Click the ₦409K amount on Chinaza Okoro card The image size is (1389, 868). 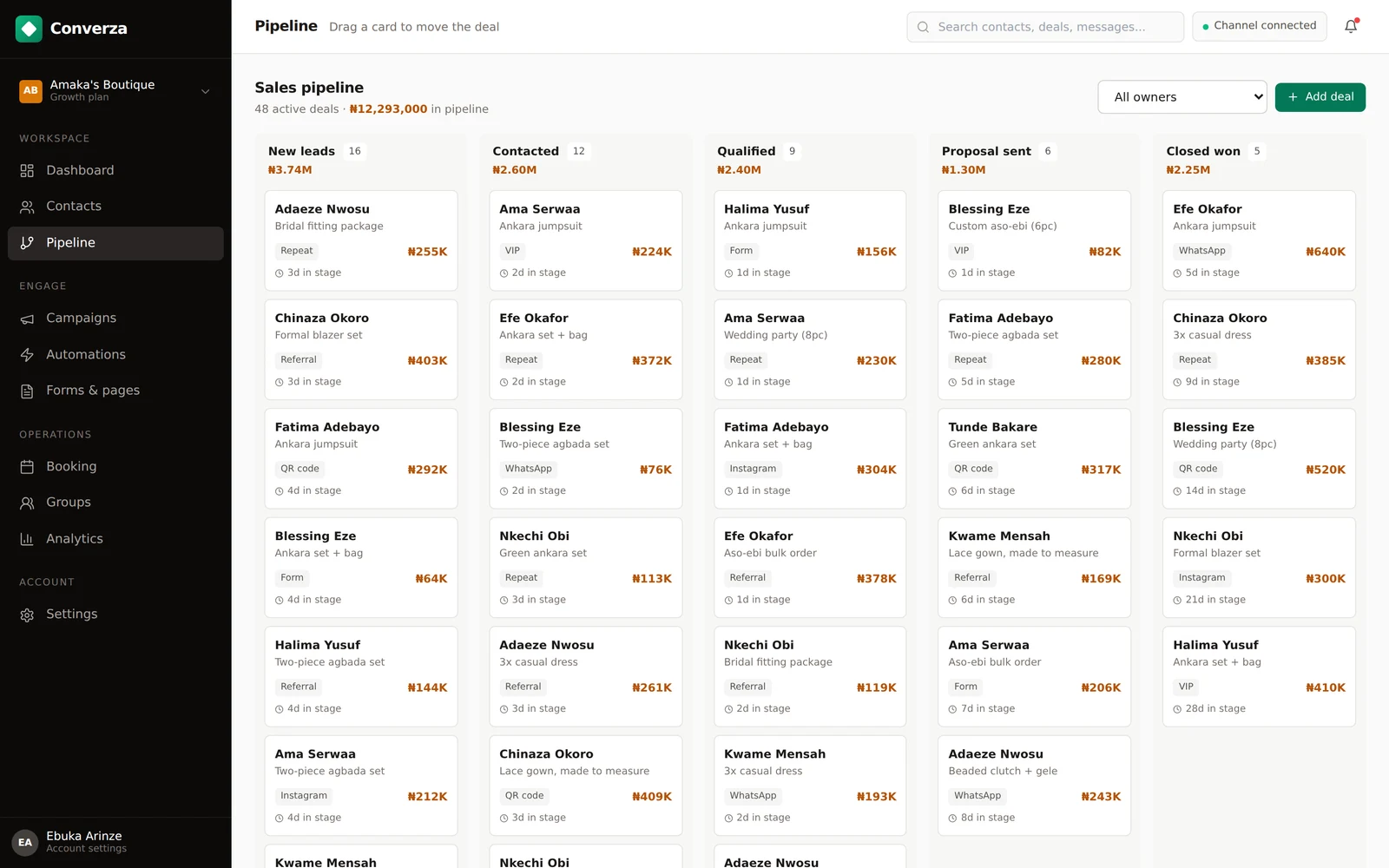tap(652, 797)
